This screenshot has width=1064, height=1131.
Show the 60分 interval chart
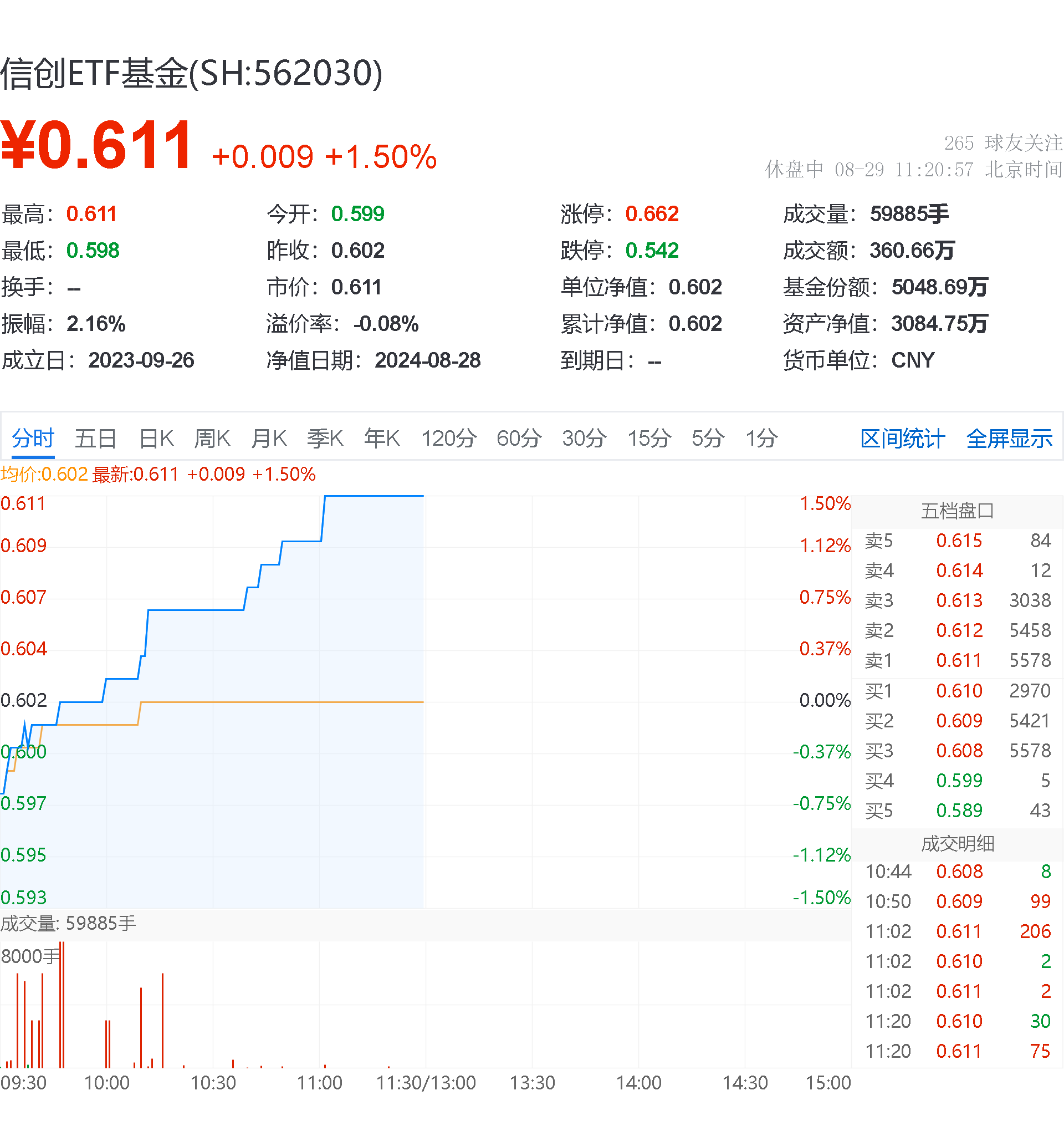(519, 439)
